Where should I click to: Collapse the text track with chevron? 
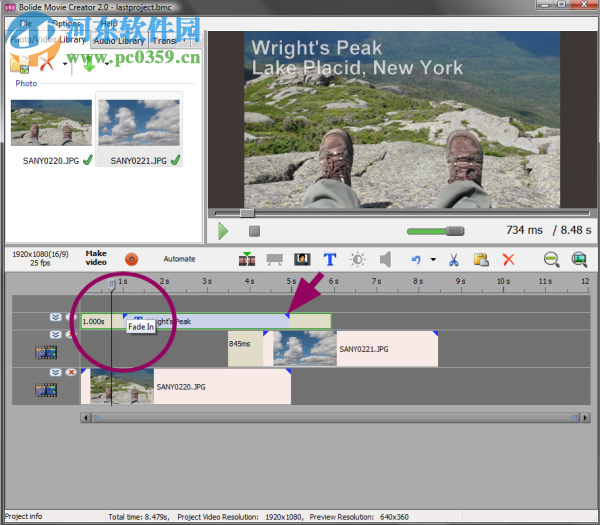click(55, 317)
